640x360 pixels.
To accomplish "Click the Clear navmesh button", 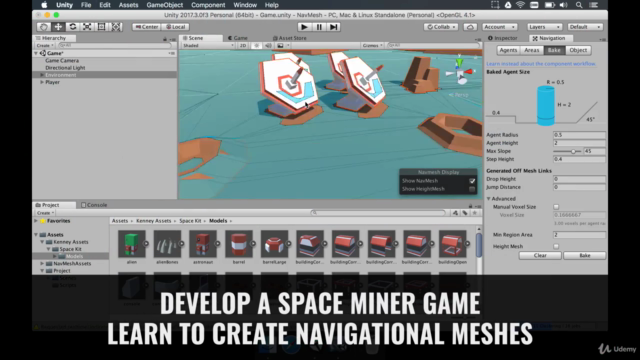I will 540,256.
